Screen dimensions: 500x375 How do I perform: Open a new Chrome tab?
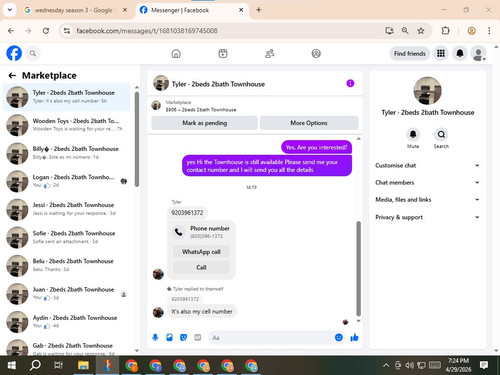tap(259, 10)
